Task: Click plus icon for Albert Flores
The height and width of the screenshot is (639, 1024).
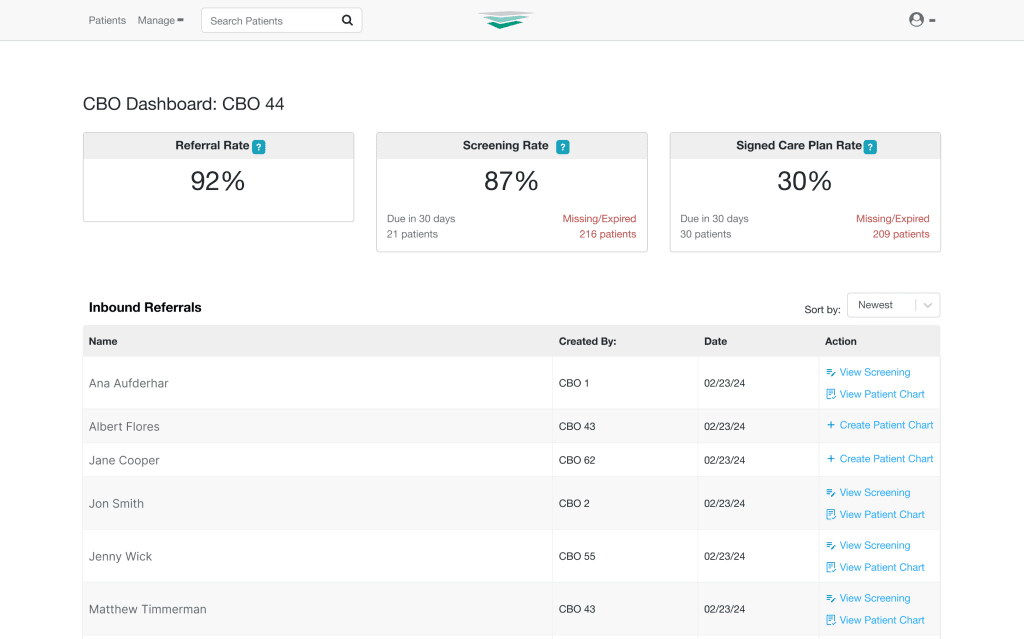Action: pos(831,425)
